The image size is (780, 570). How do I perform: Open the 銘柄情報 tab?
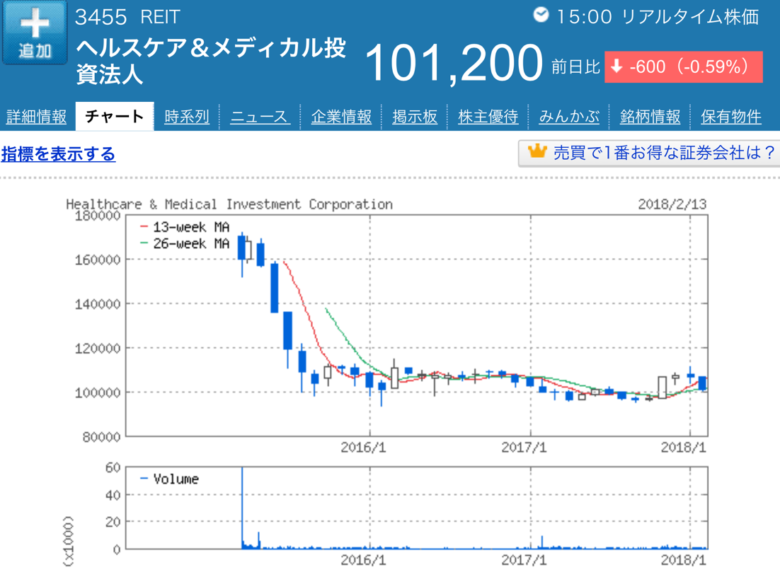(x=650, y=117)
